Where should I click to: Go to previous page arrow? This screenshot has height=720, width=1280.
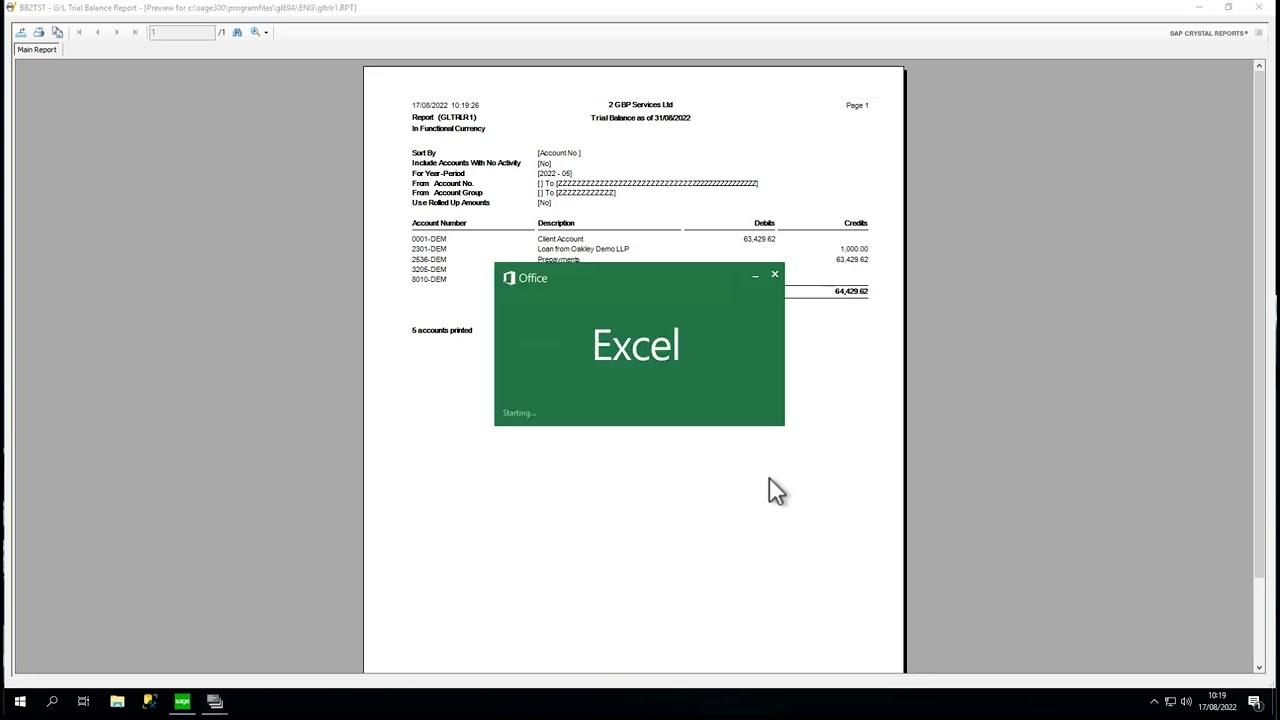[97, 32]
